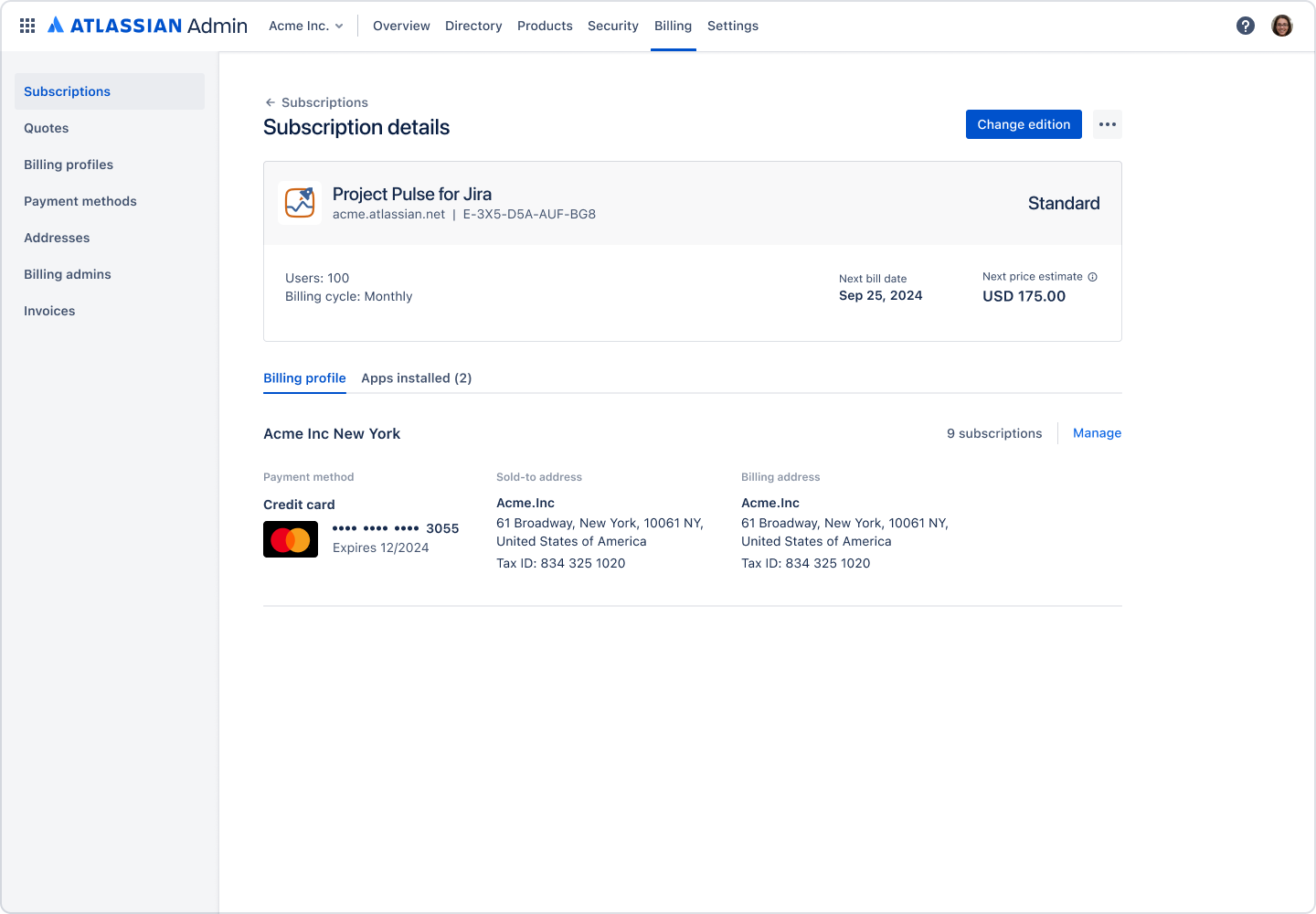The height and width of the screenshot is (914, 1316).
Task: Click the Subscription details heading
Action: (x=356, y=127)
